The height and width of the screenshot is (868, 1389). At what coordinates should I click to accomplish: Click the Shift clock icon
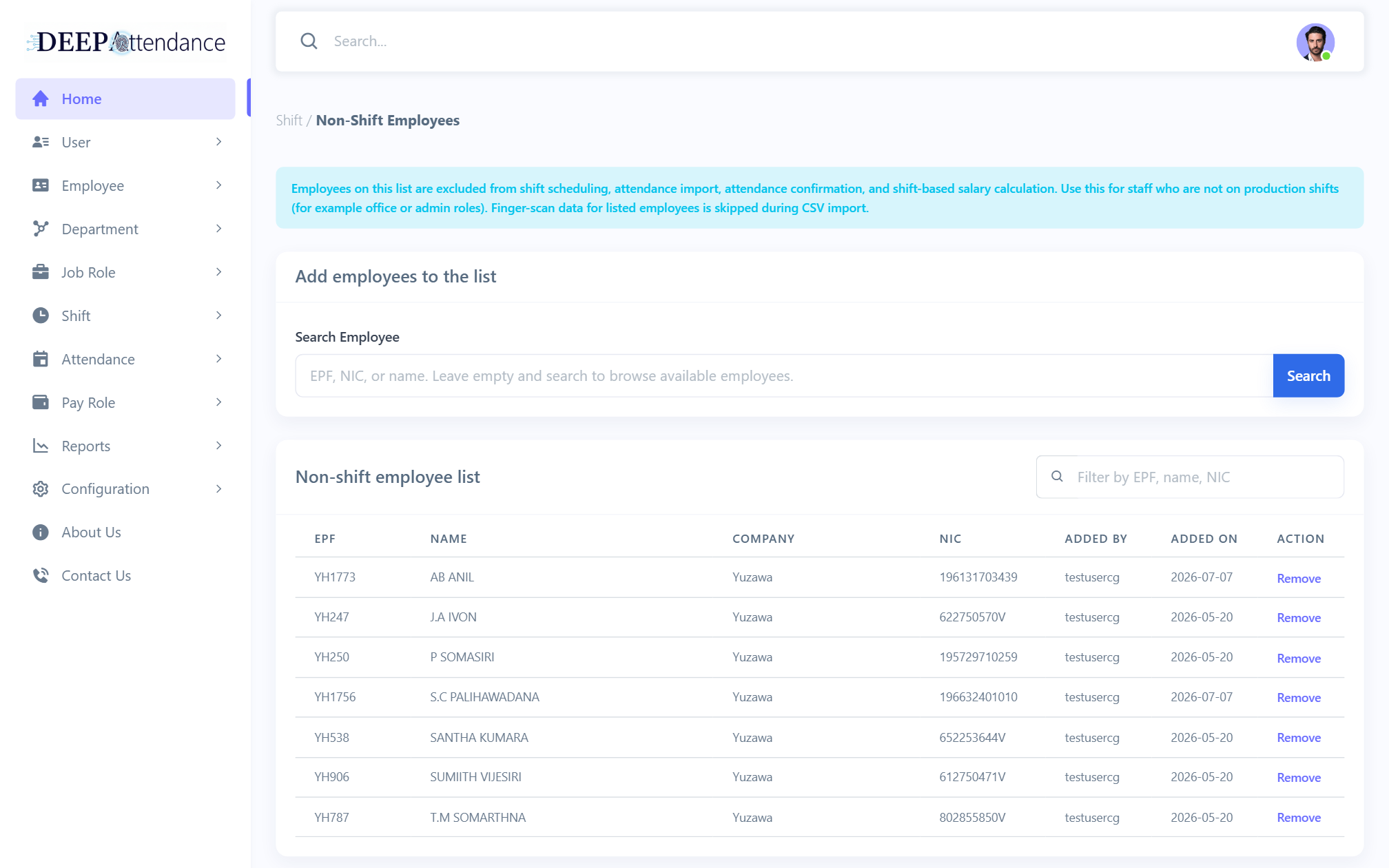(41, 316)
